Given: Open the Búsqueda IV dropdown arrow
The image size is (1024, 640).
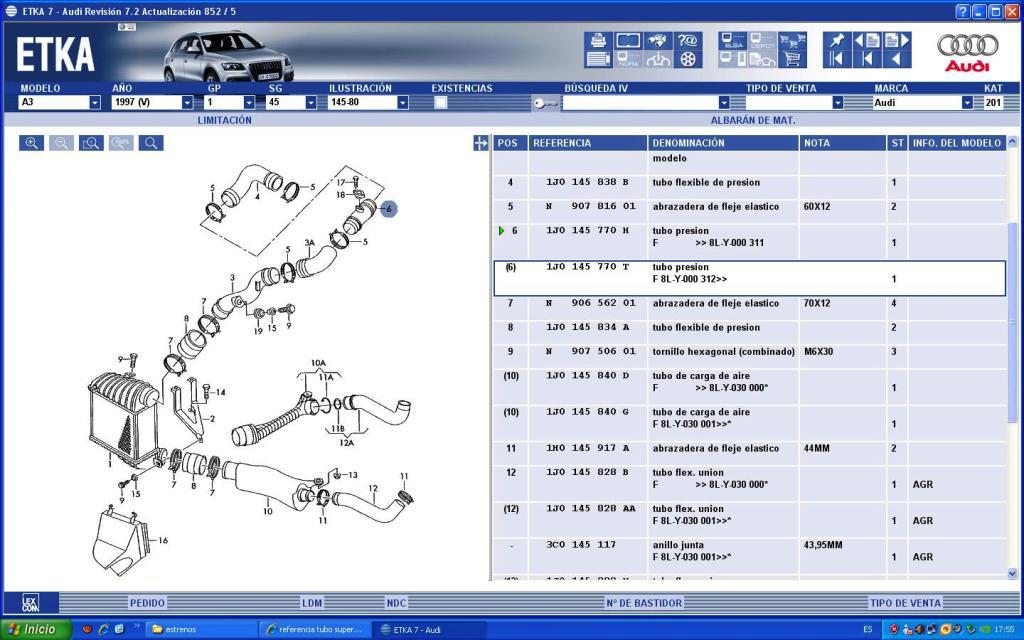Looking at the screenshot, I should [x=724, y=103].
